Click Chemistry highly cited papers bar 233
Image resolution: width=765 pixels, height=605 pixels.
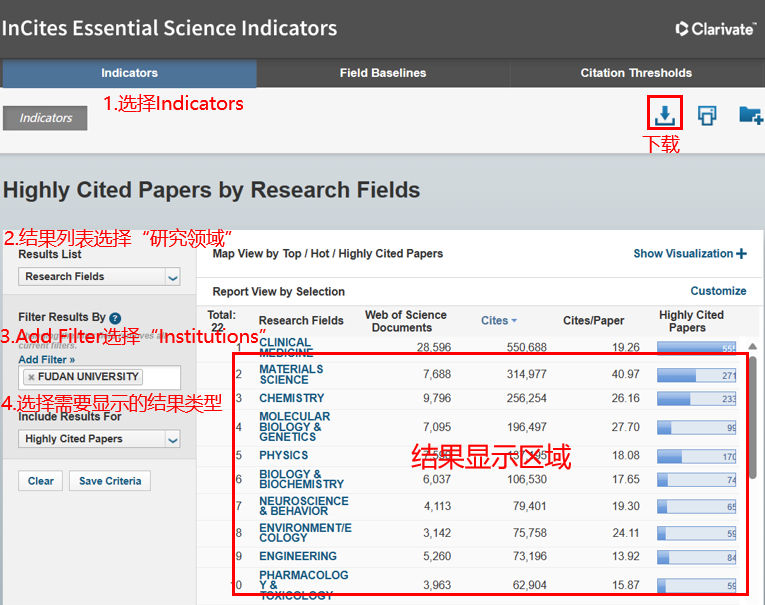click(696, 399)
